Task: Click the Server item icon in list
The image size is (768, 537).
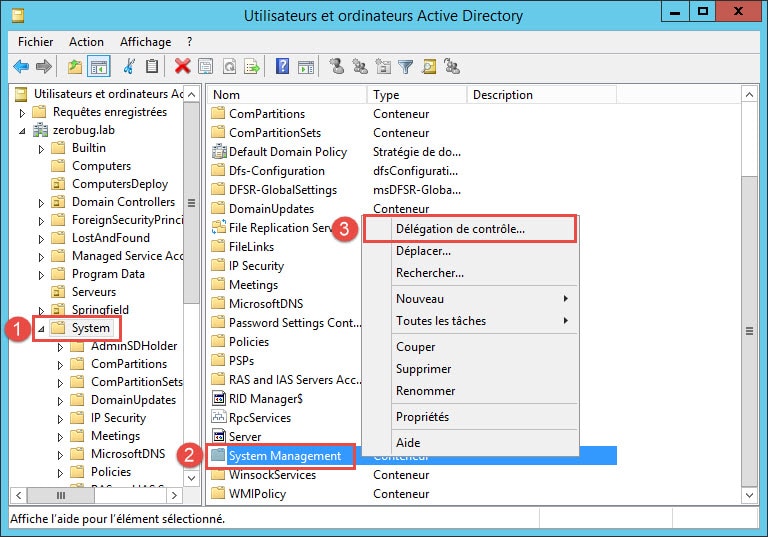Action: 218,436
